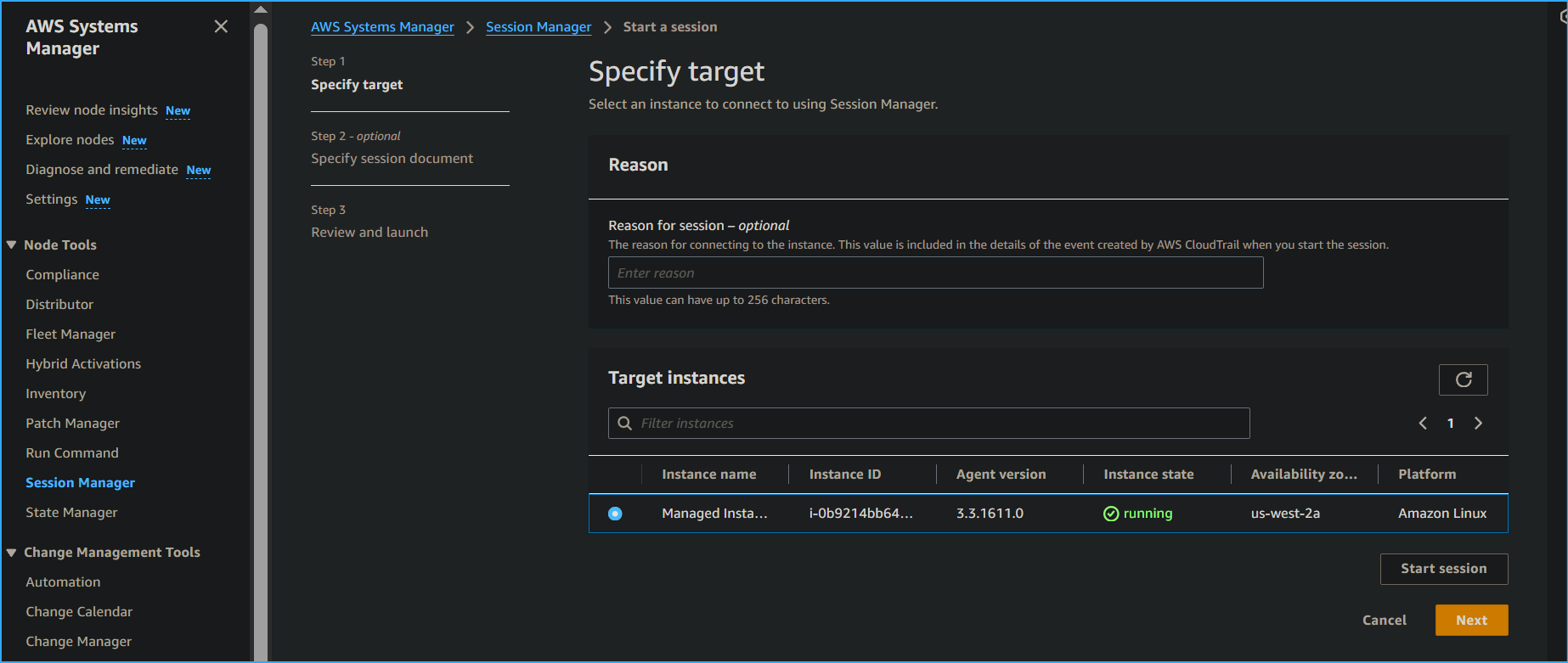Screen dimensions: 1568x663
Task: Click Amazon Linux platform cell
Action: 1442,514
